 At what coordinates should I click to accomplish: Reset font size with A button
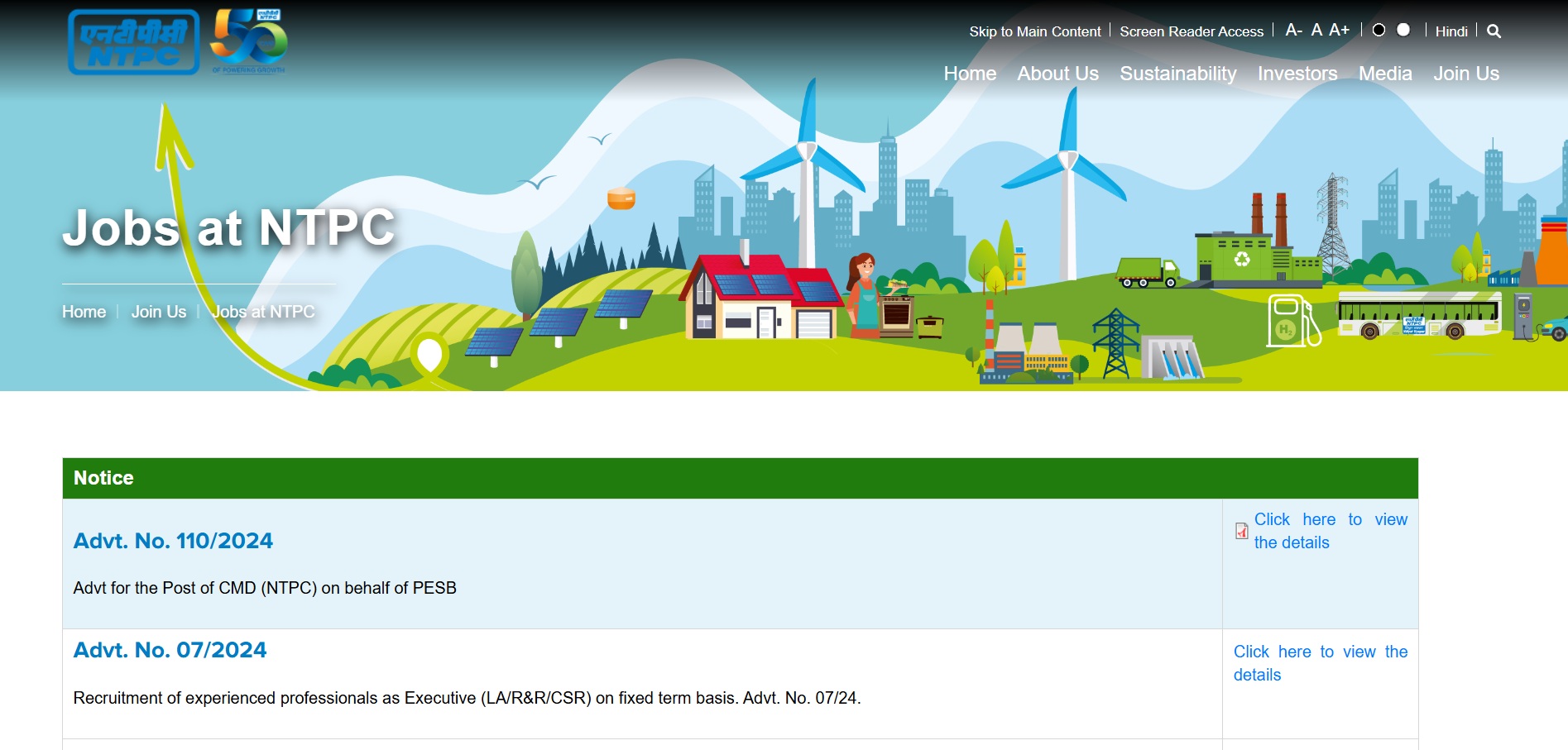[1316, 31]
